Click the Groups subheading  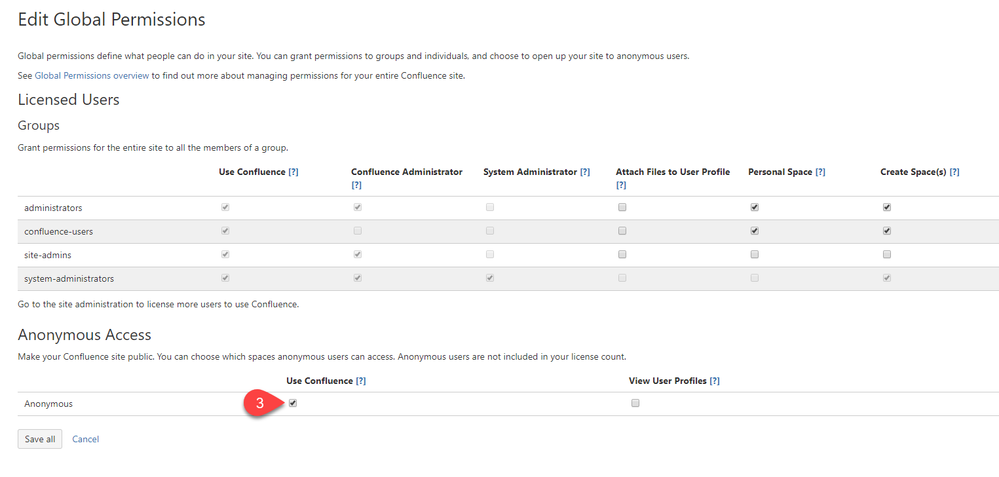39,125
